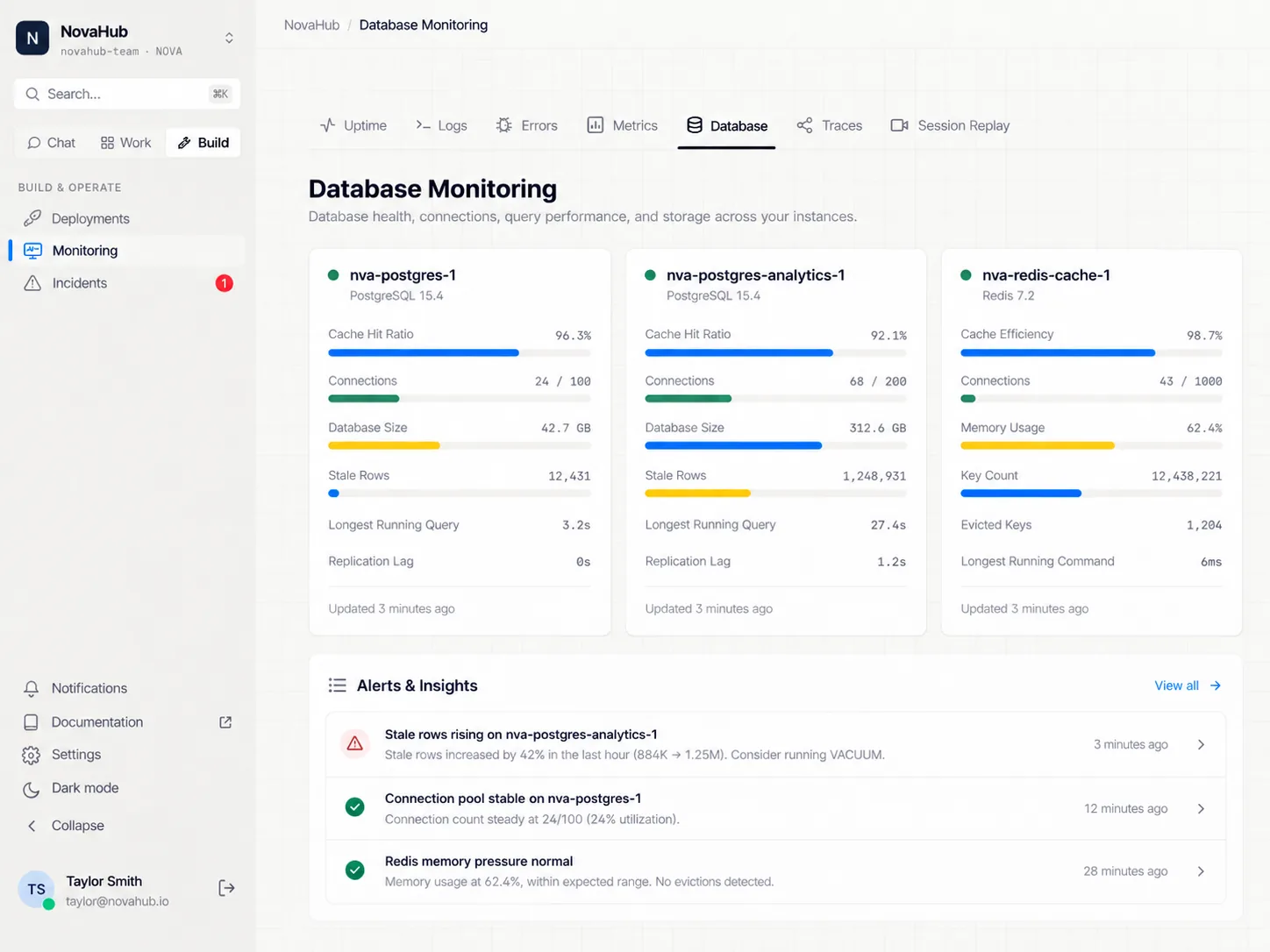Open the Errors tab

click(526, 125)
